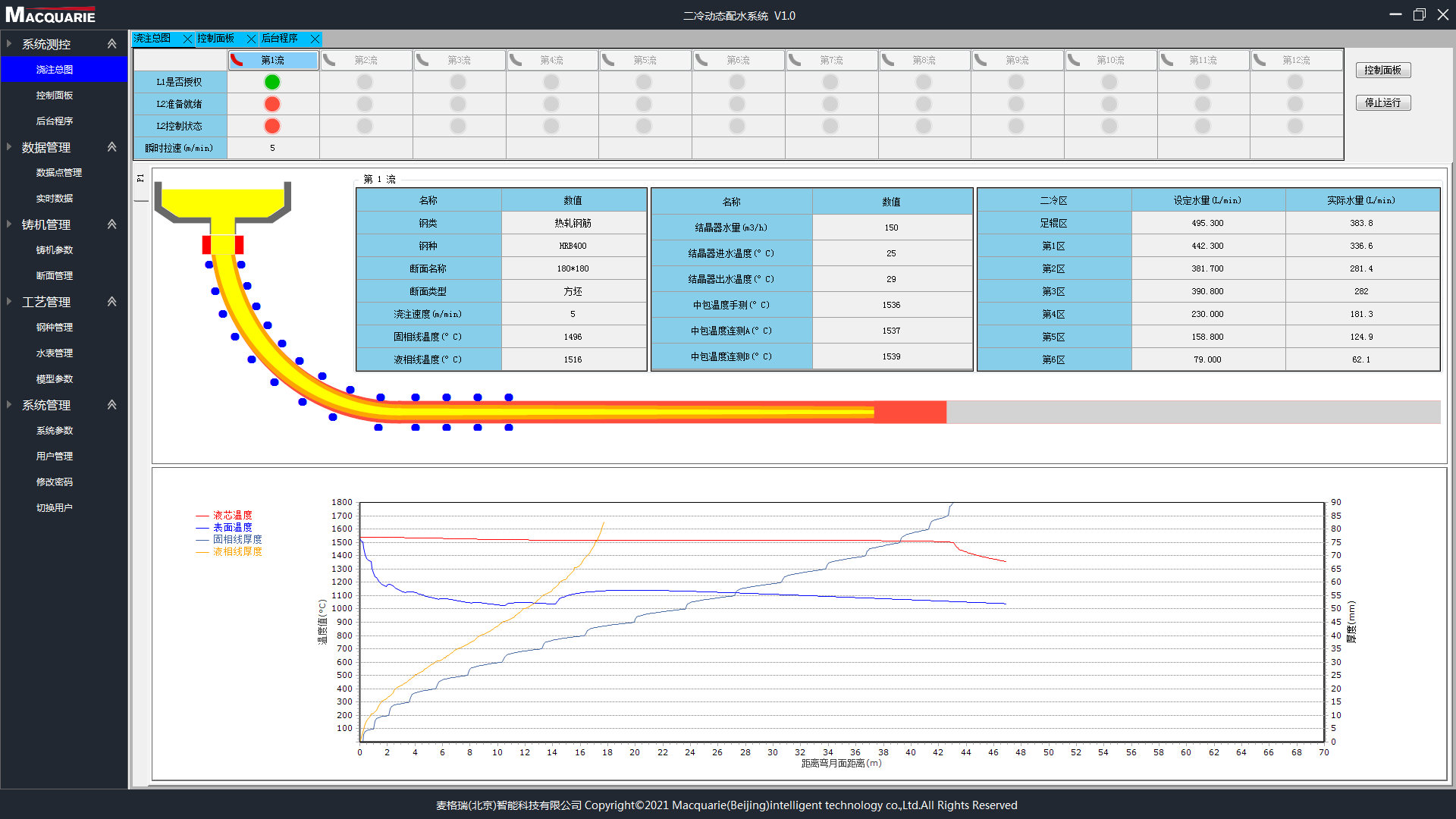Click the Macquarie logo
This screenshot has height=819, width=1456.
(51, 15)
